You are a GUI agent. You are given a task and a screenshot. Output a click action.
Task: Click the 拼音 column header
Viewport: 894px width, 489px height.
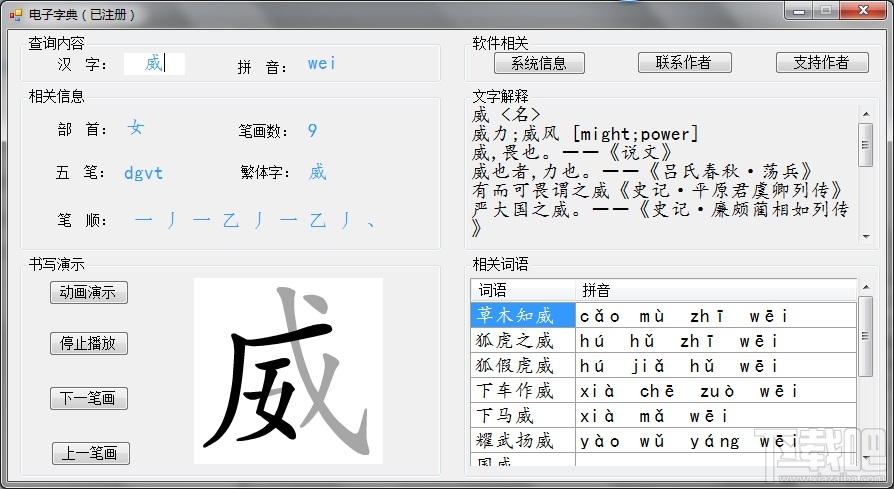[x=716, y=290]
